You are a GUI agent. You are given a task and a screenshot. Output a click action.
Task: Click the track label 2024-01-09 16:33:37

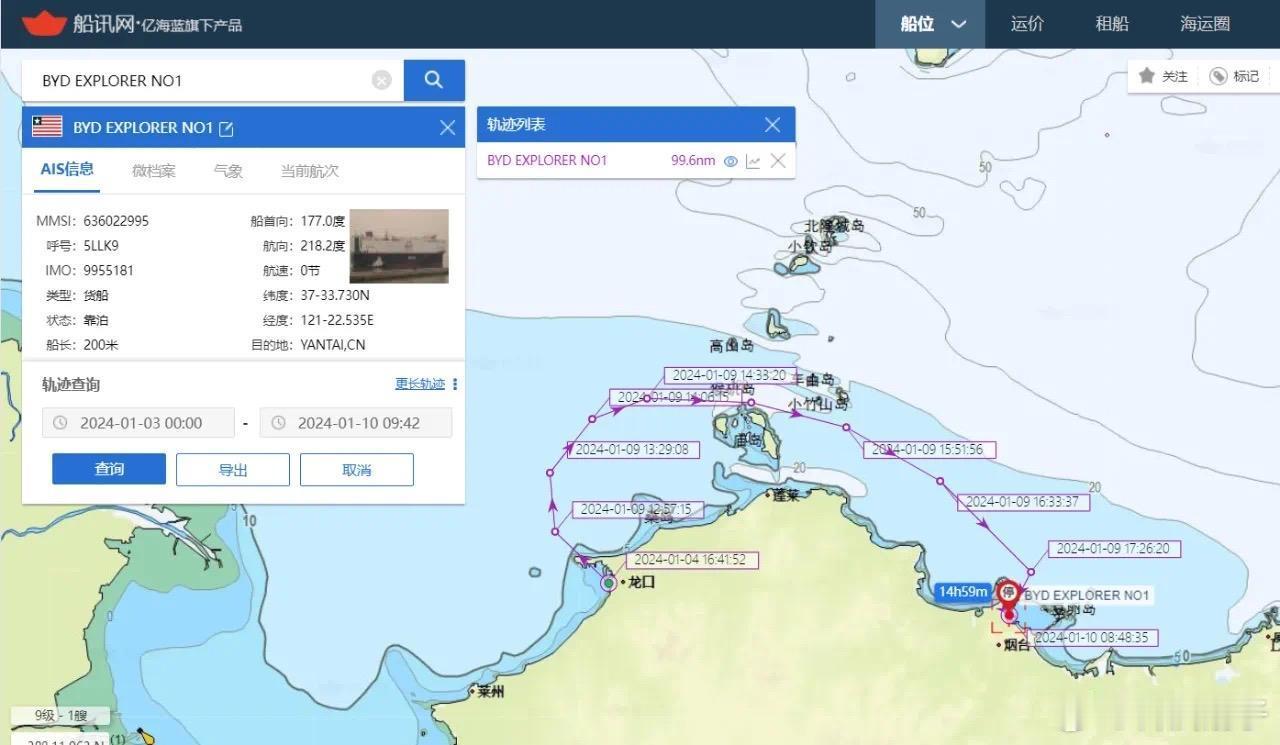[x=1023, y=502]
